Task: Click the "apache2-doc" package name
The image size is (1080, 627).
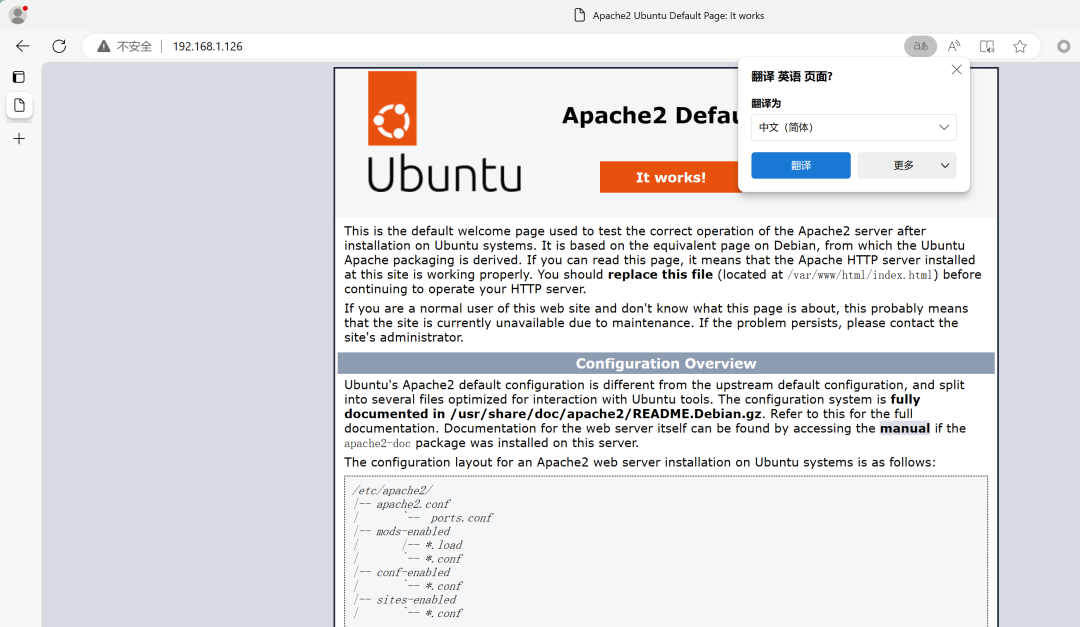Action: [x=377, y=443]
